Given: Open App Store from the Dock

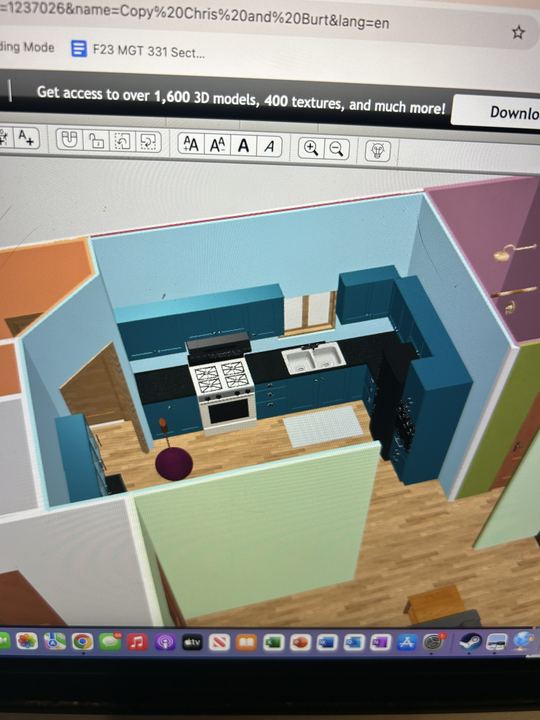Looking at the screenshot, I should click(407, 642).
